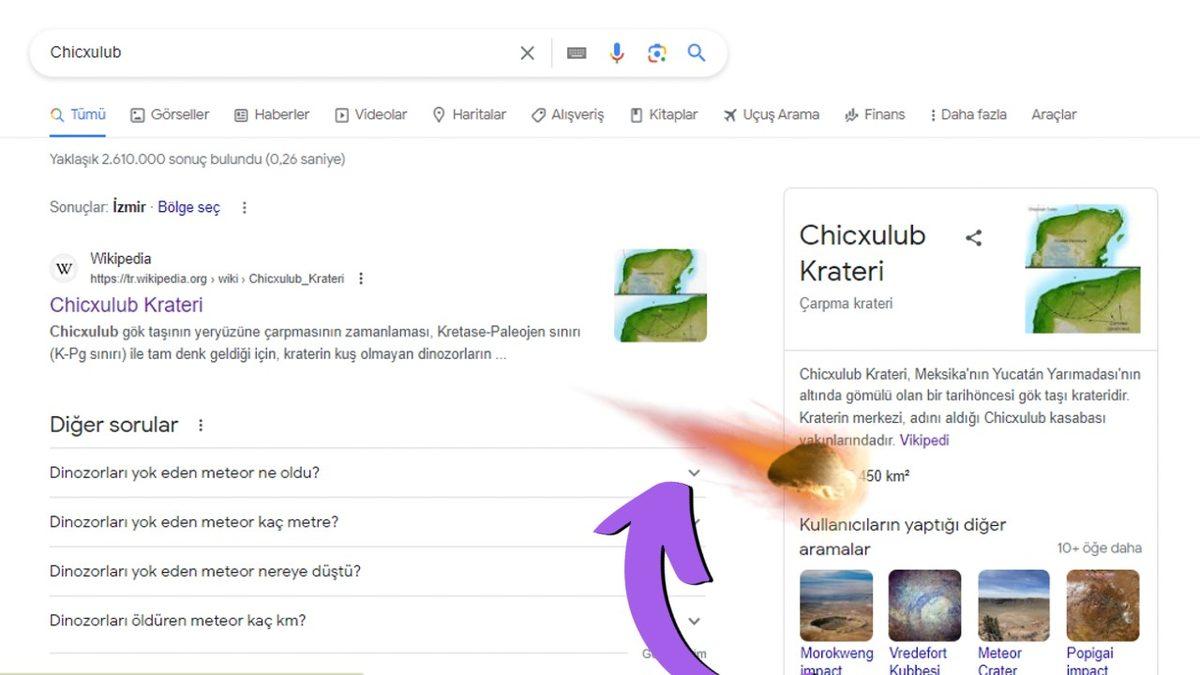Click inside the search input field
Image resolution: width=1200 pixels, height=675 pixels.
click(250, 52)
